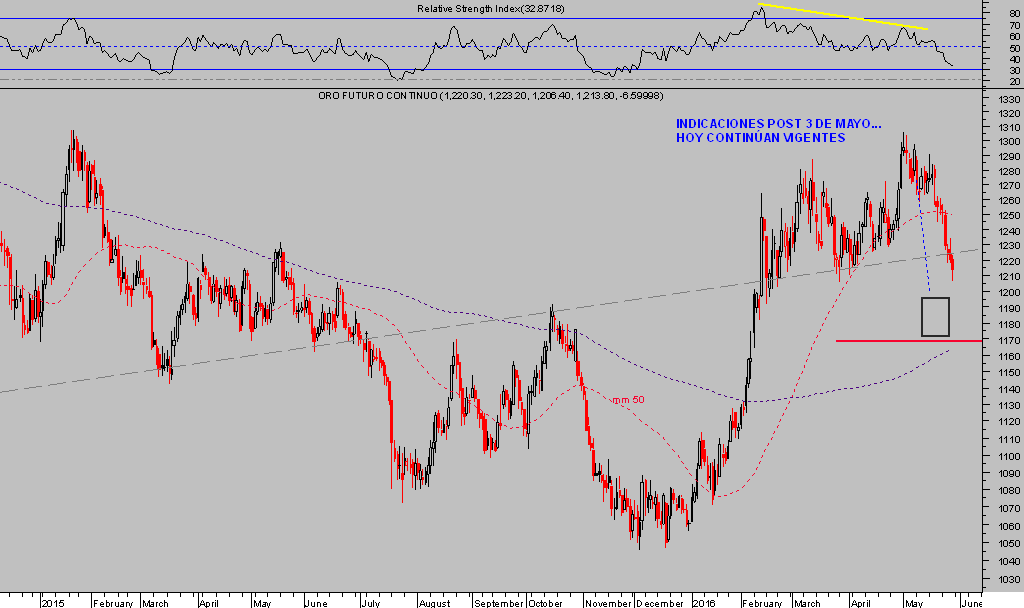Screen dimensions: 1024x608
Task: Select the October marker on the date axis
Action: (x=546, y=603)
